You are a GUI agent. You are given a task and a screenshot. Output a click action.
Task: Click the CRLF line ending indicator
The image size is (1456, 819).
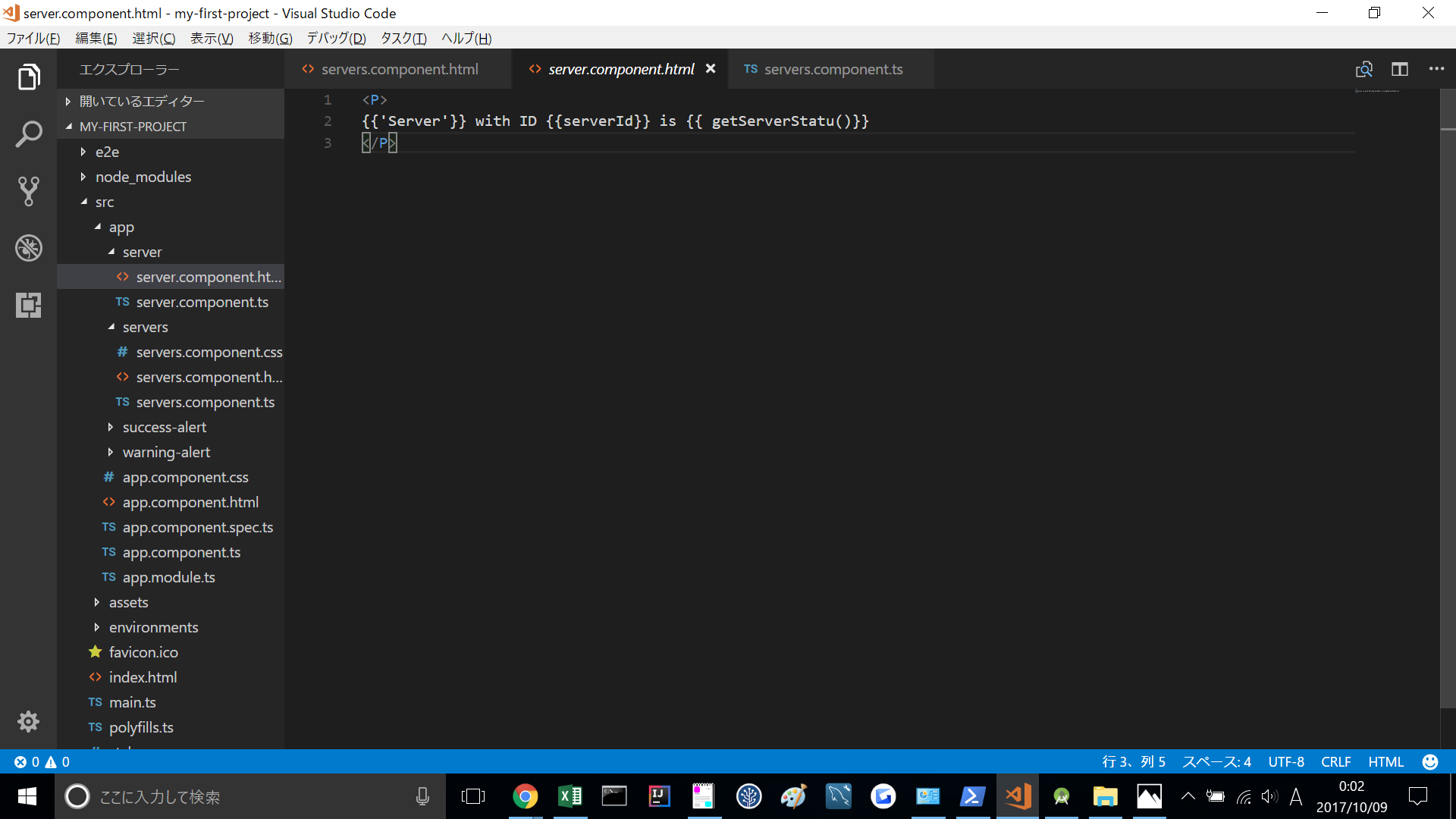click(1335, 761)
